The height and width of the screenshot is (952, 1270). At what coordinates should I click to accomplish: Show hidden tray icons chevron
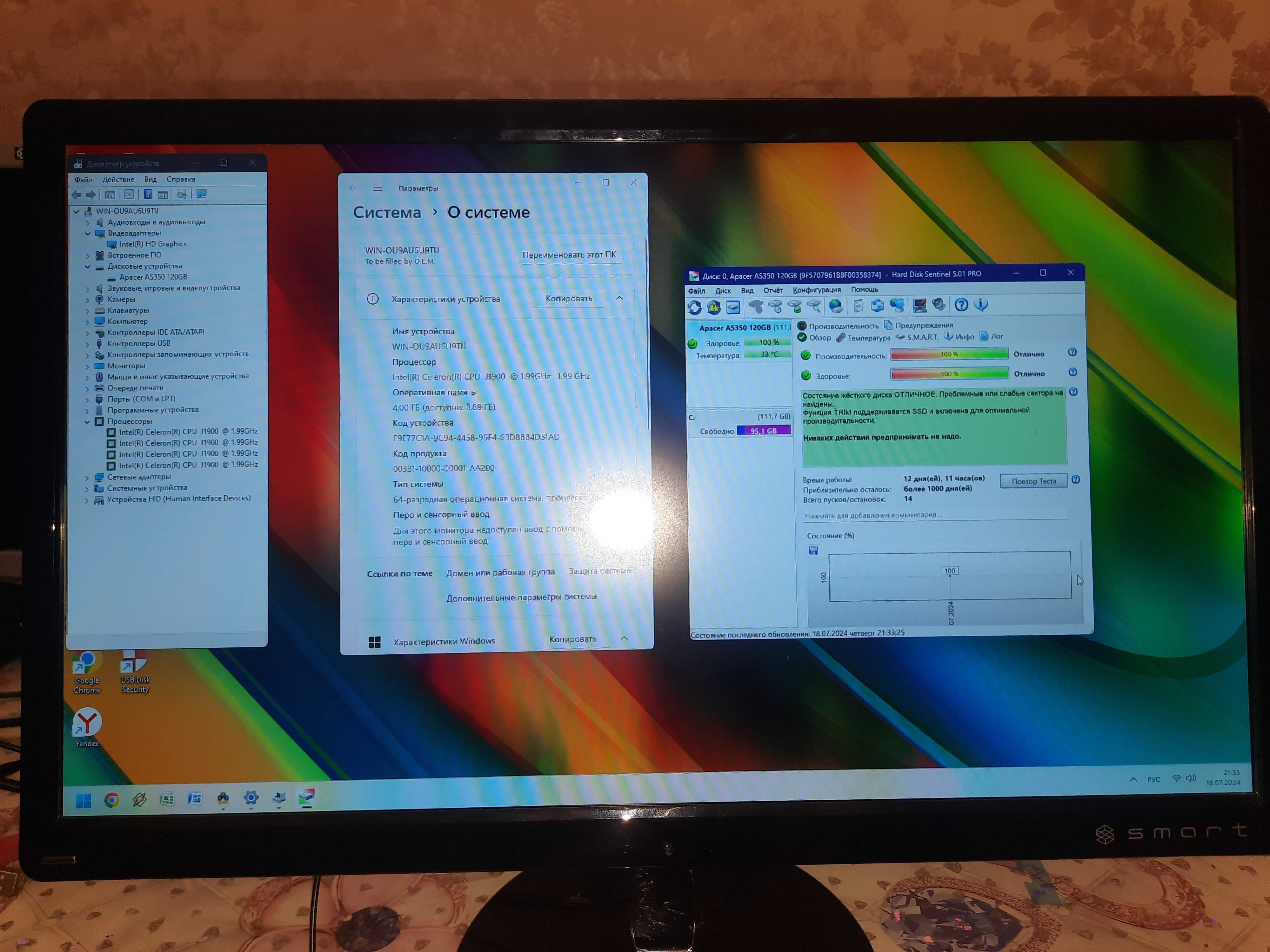point(1133,779)
